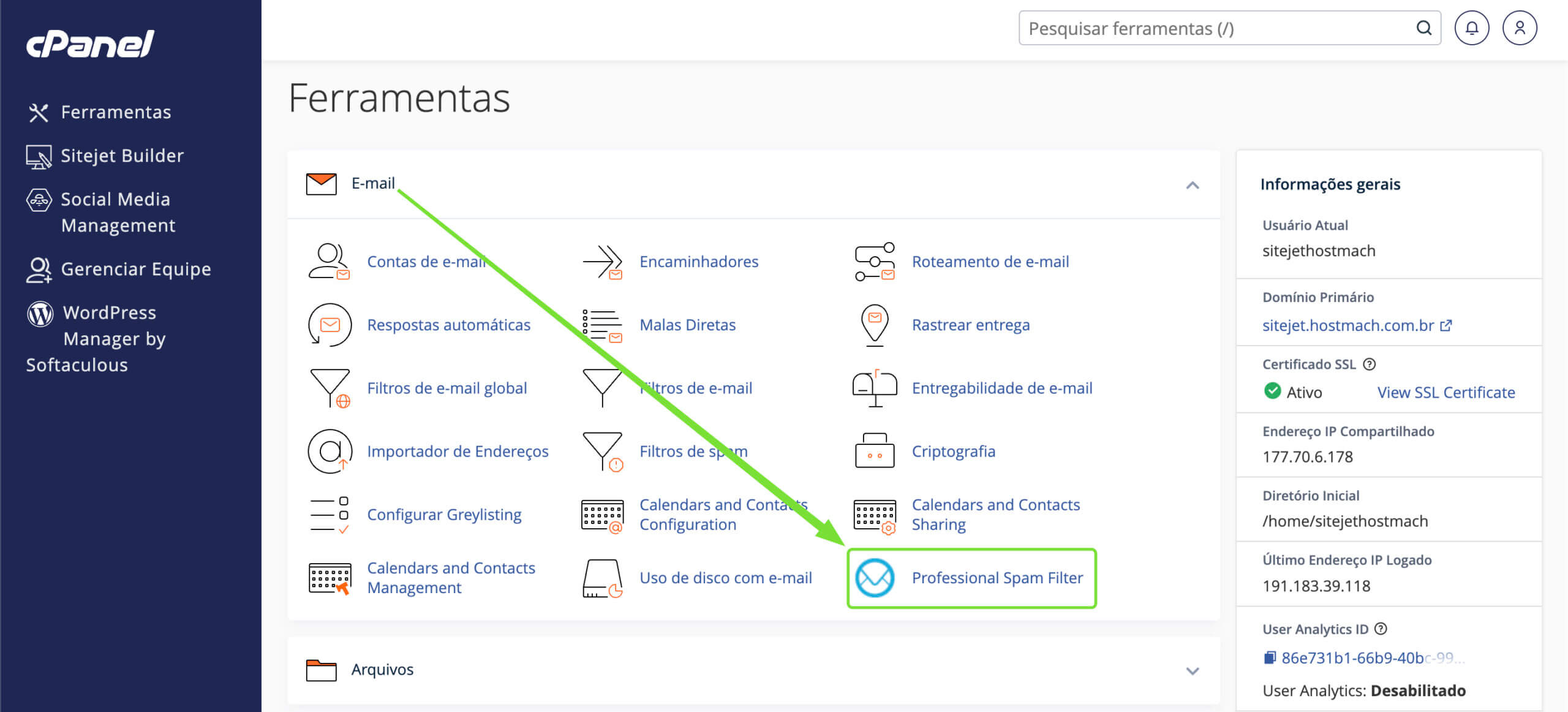Open Configurar Greylisting

(x=444, y=515)
